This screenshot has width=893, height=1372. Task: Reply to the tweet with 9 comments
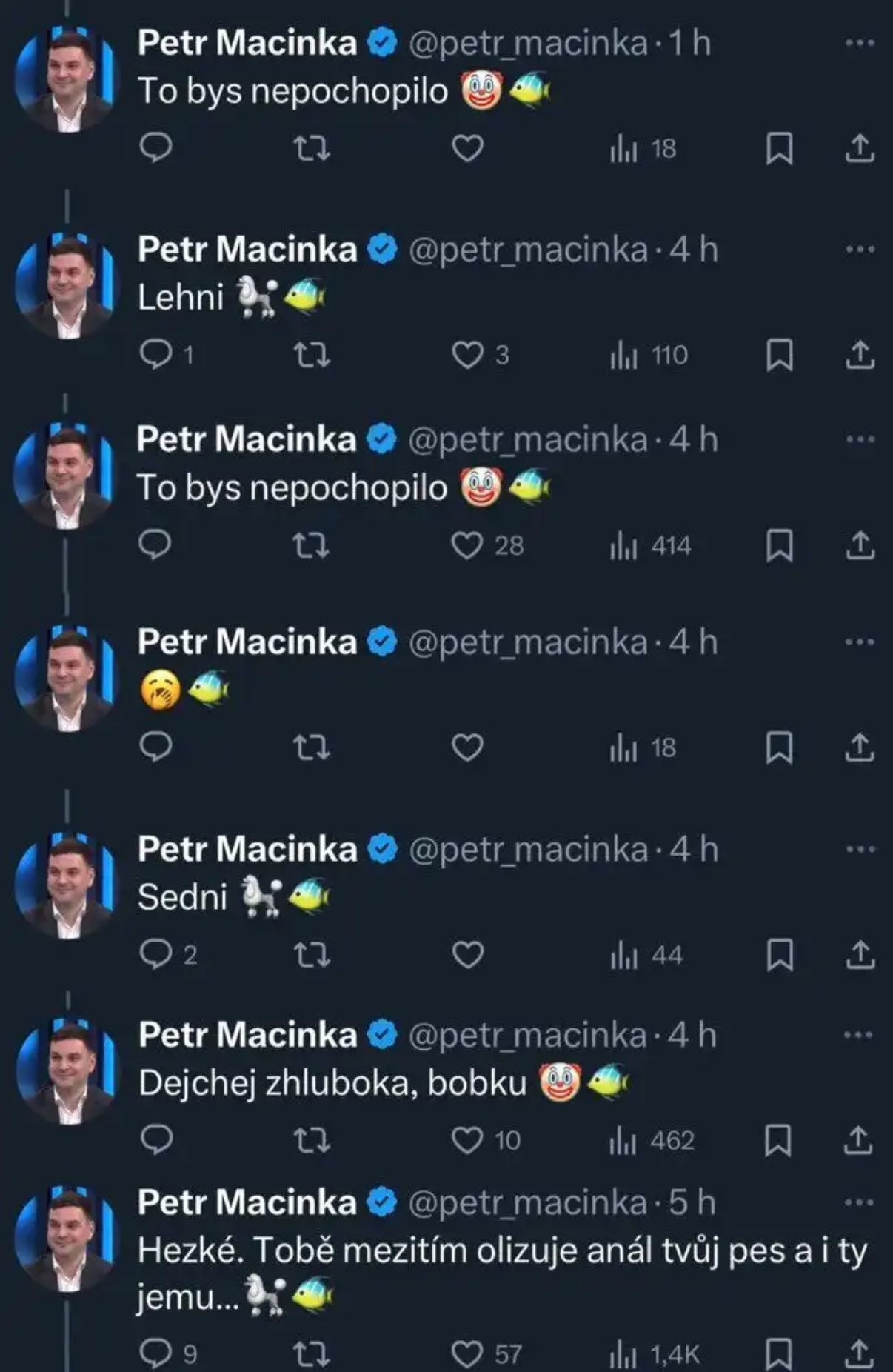[x=156, y=1354]
